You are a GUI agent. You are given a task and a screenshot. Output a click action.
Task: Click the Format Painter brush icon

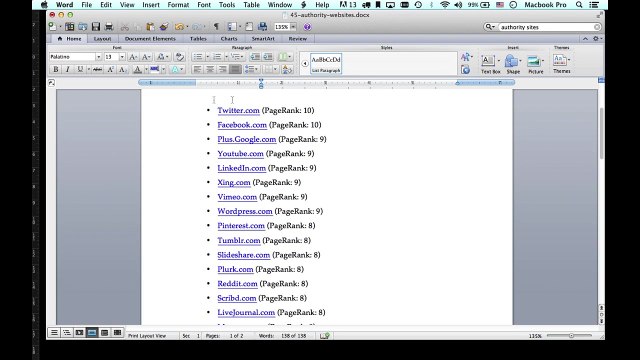click(164, 27)
